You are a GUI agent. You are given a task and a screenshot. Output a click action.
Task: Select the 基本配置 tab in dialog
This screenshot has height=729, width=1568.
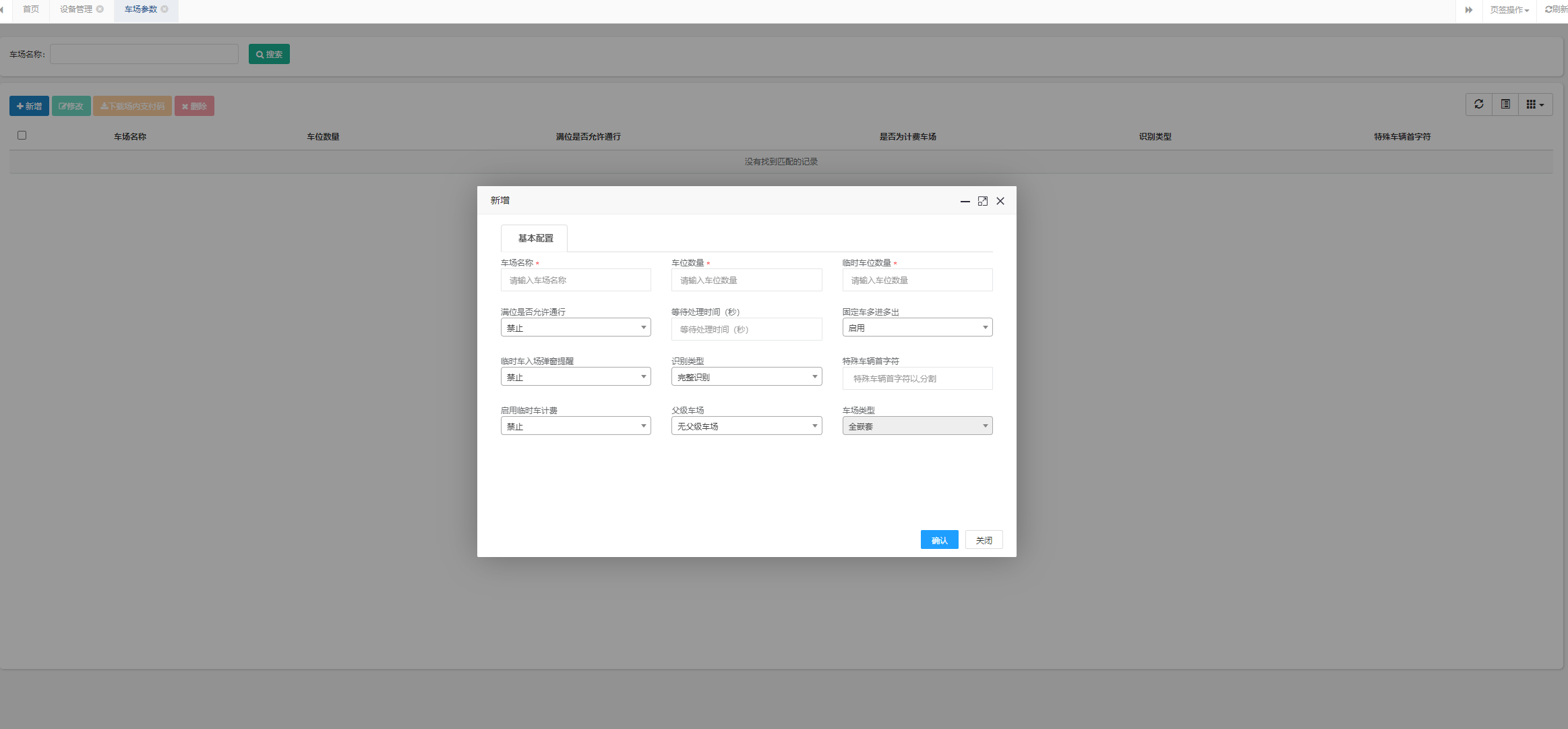pyautogui.click(x=535, y=239)
